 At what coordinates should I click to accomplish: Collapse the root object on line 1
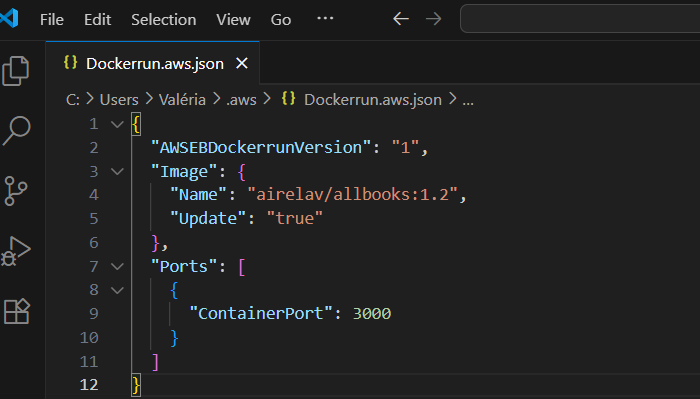coord(117,124)
